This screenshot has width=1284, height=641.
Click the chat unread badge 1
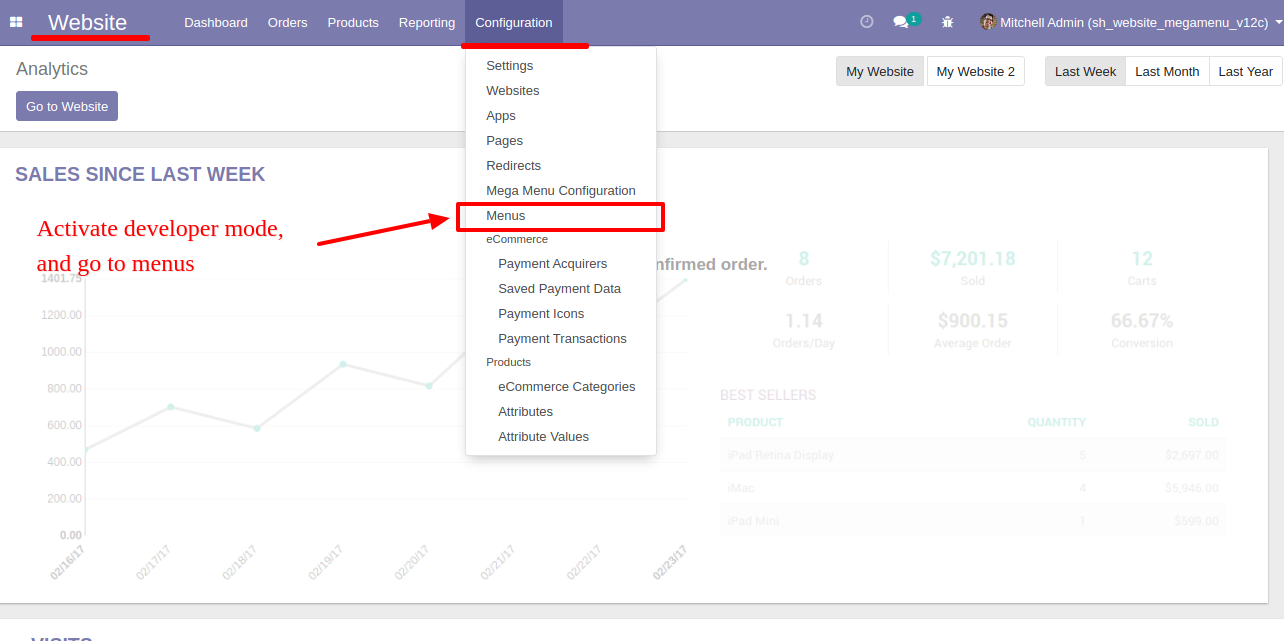pos(914,18)
